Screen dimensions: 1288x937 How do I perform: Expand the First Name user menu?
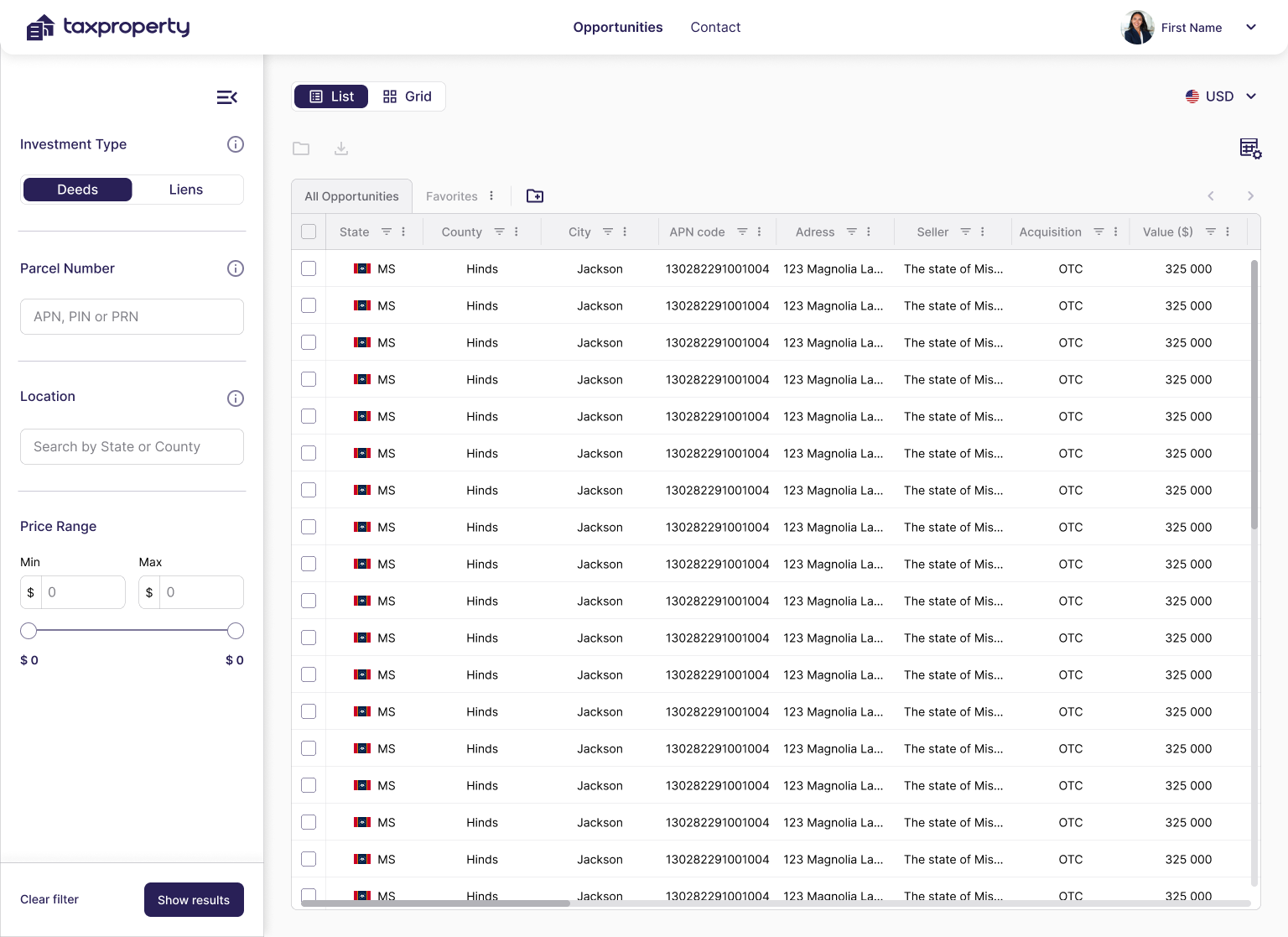[1250, 28]
